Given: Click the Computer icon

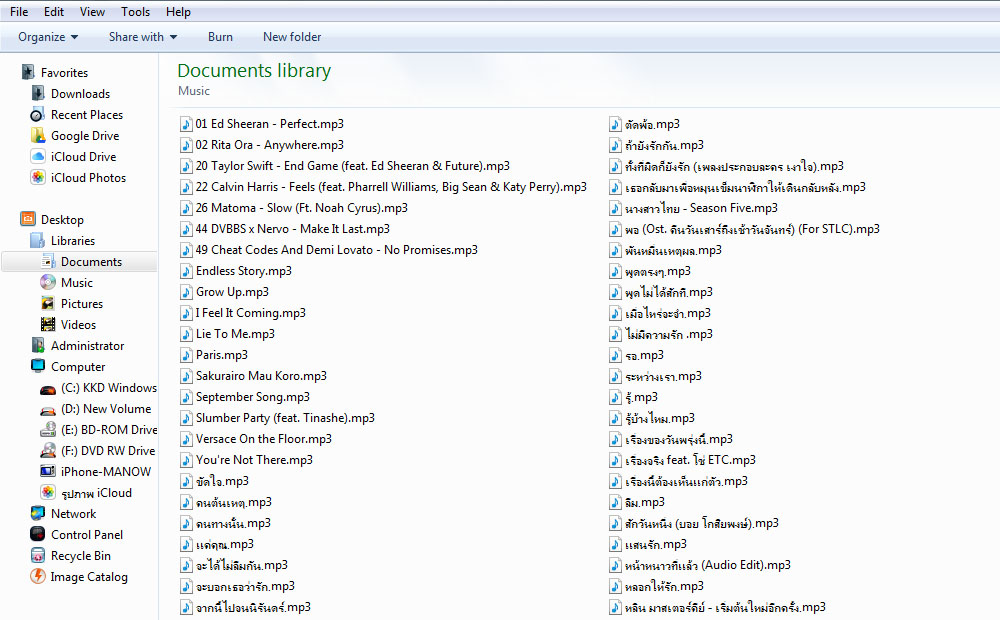Looking at the screenshot, I should click(38, 367).
